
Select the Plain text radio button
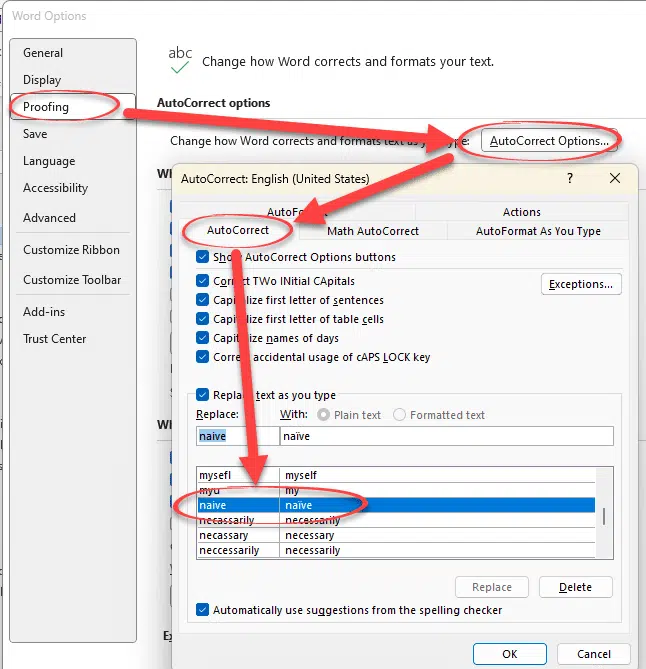(323, 415)
